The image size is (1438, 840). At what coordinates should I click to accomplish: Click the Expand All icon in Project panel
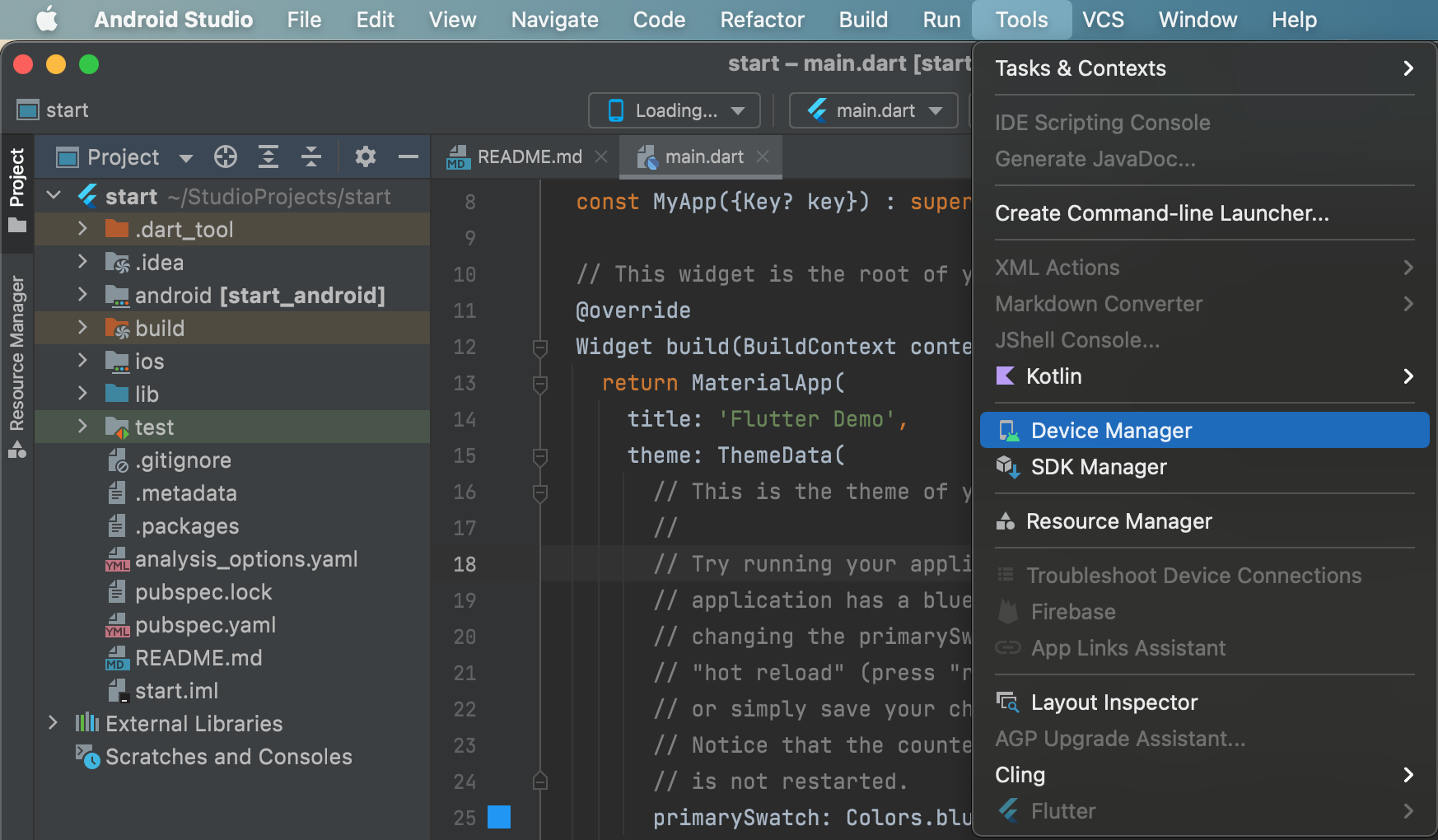point(268,156)
